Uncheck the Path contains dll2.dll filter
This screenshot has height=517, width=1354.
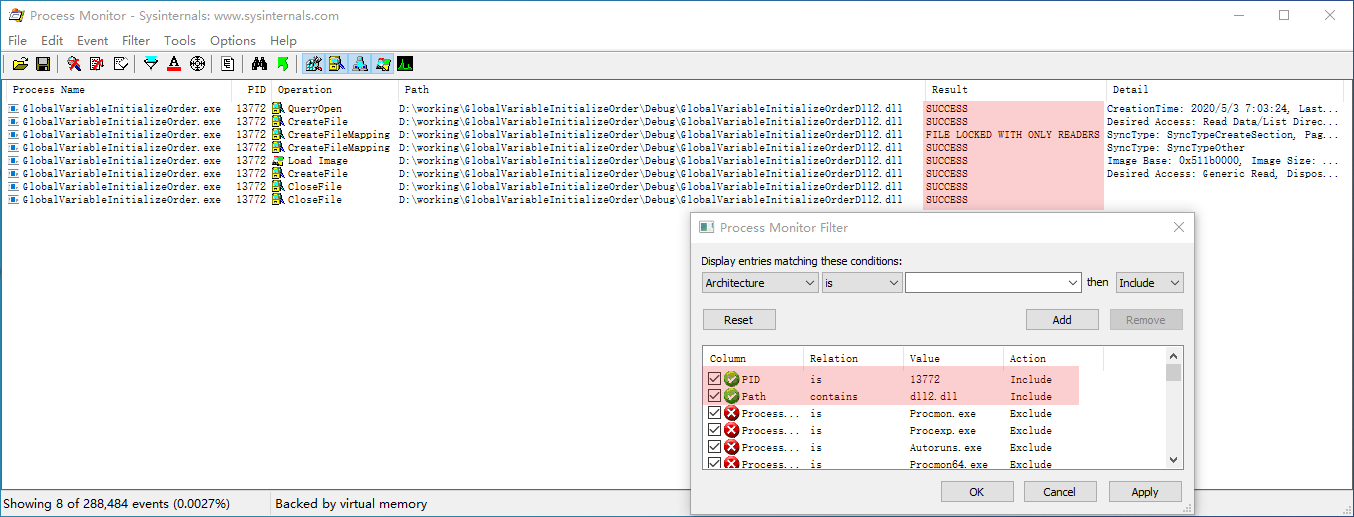click(x=714, y=396)
